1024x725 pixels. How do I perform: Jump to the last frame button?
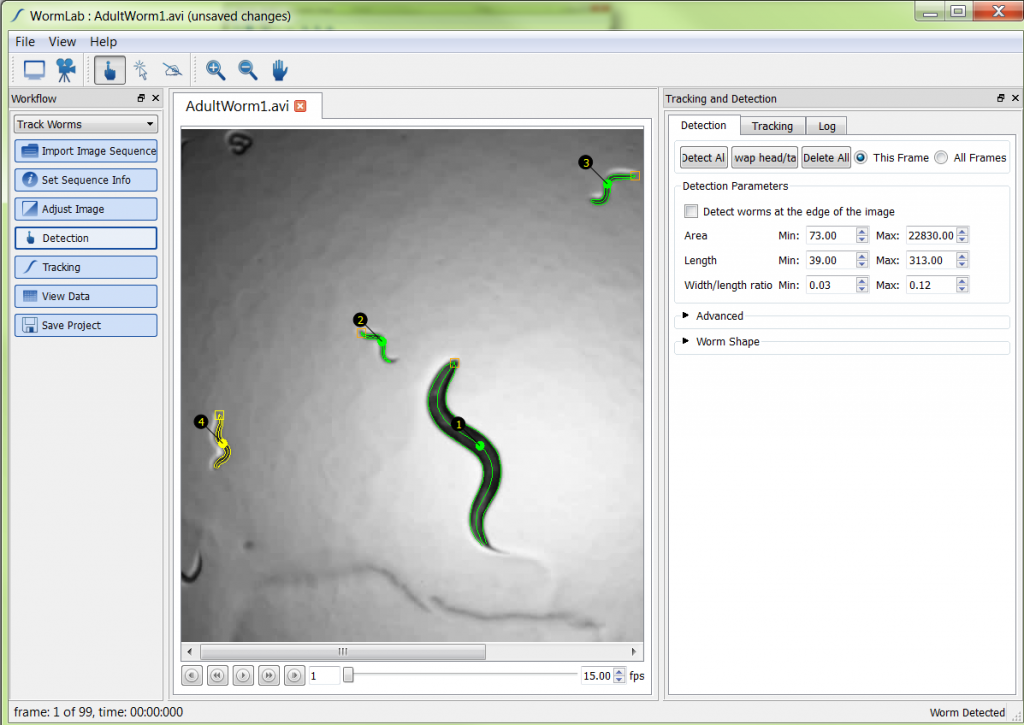click(295, 675)
